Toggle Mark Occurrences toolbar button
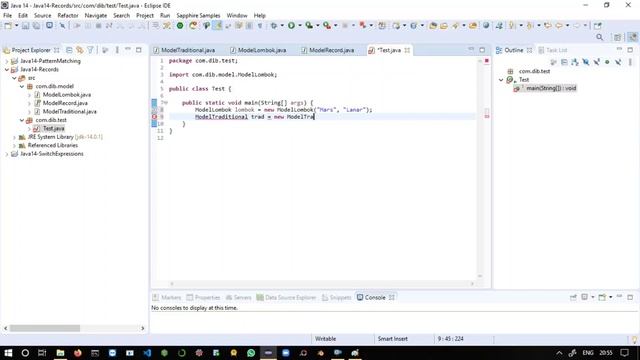Viewport: 640px width, 360px height. (218, 26)
